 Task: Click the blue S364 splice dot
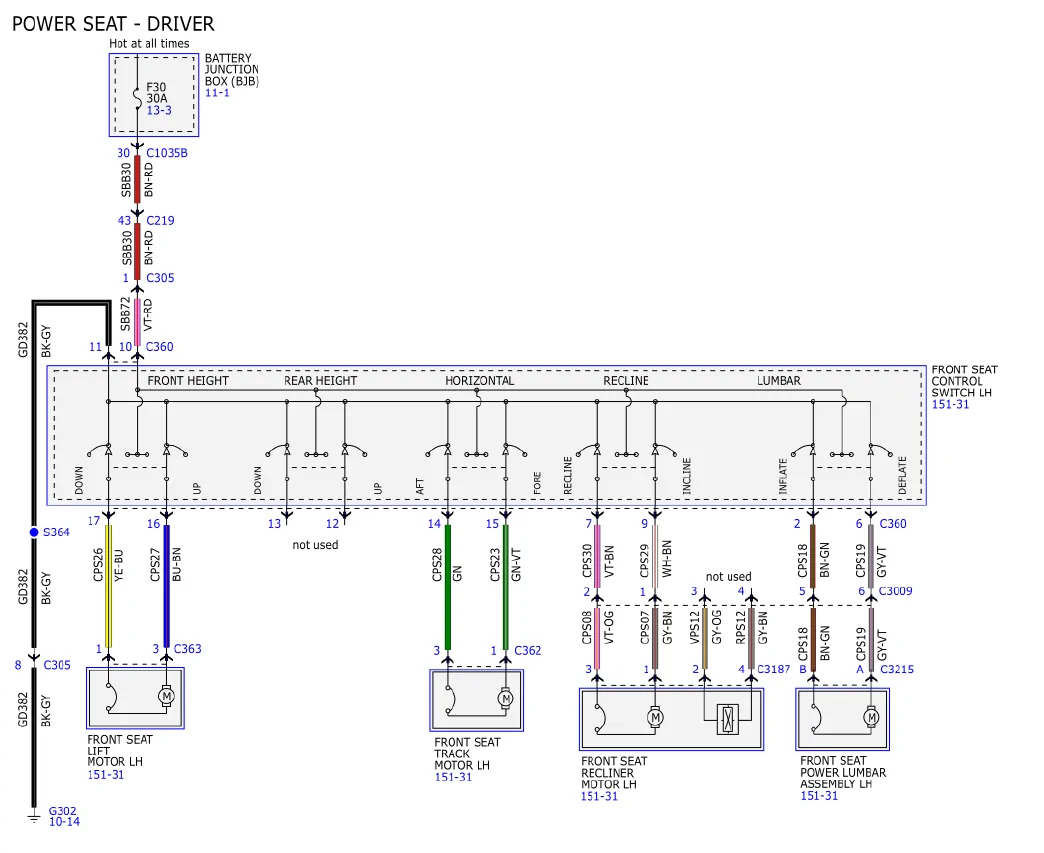click(34, 532)
